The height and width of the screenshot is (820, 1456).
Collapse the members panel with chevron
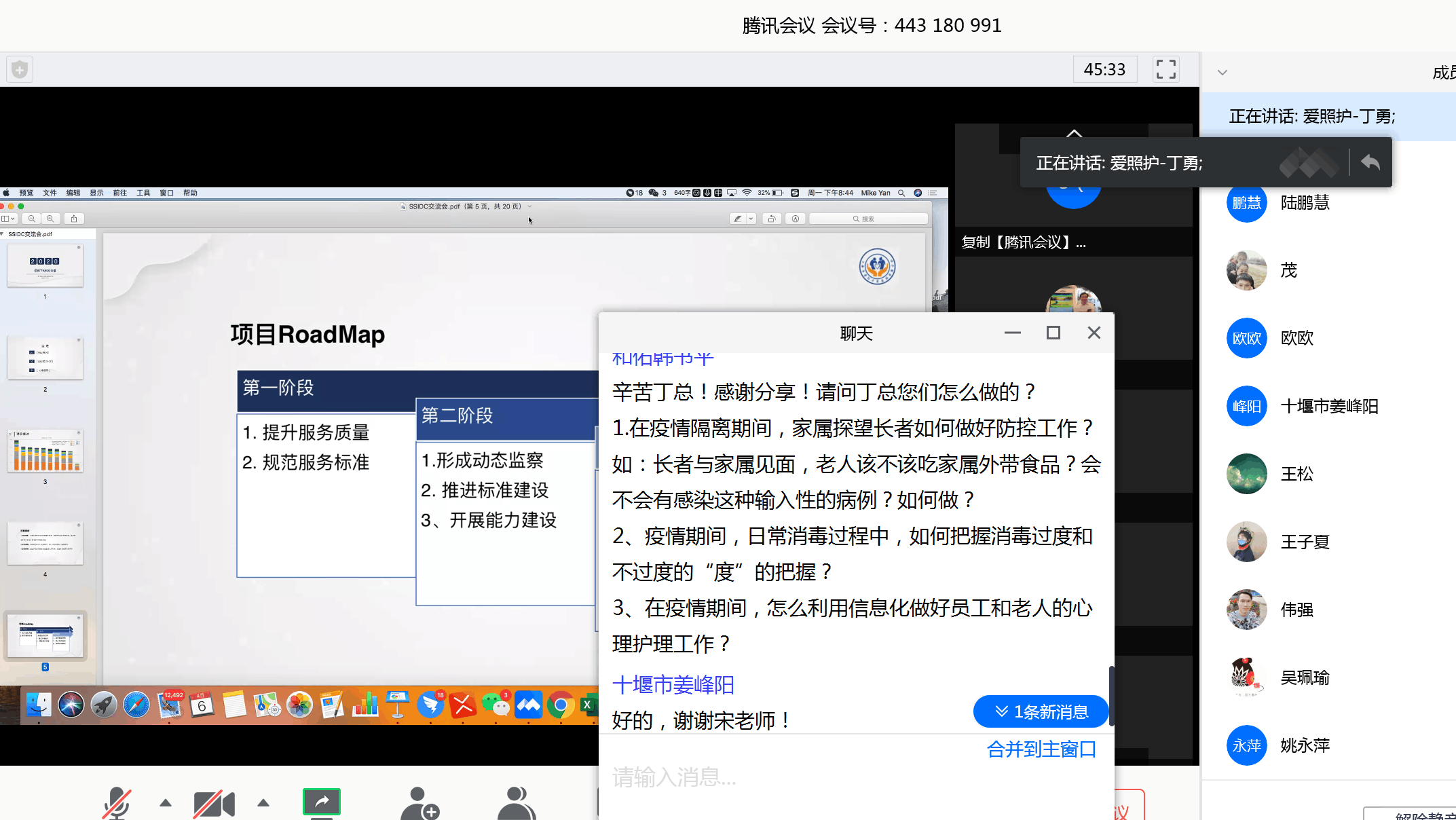pos(1222,72)
